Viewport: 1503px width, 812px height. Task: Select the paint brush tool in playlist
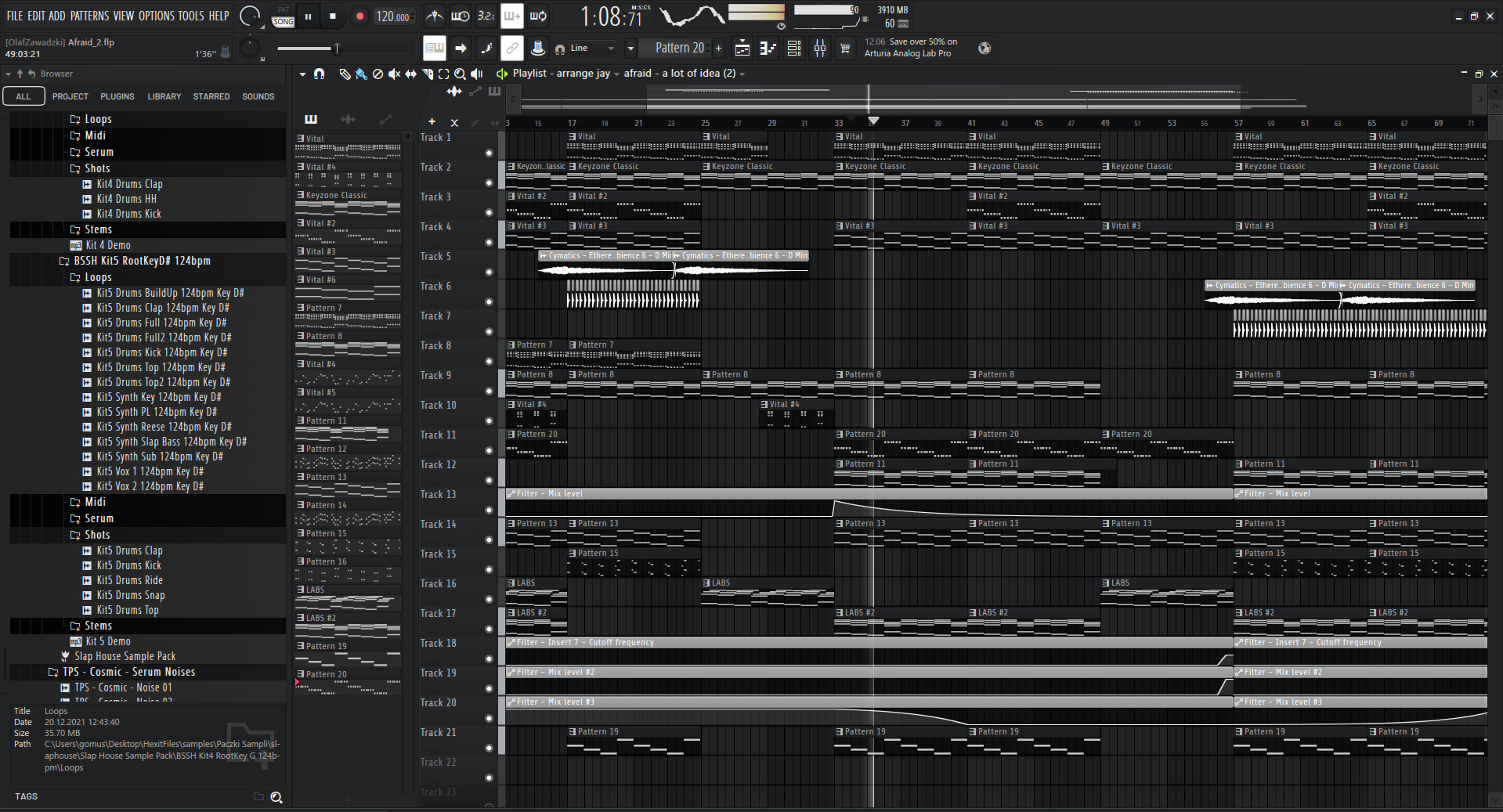pos(361,74)
